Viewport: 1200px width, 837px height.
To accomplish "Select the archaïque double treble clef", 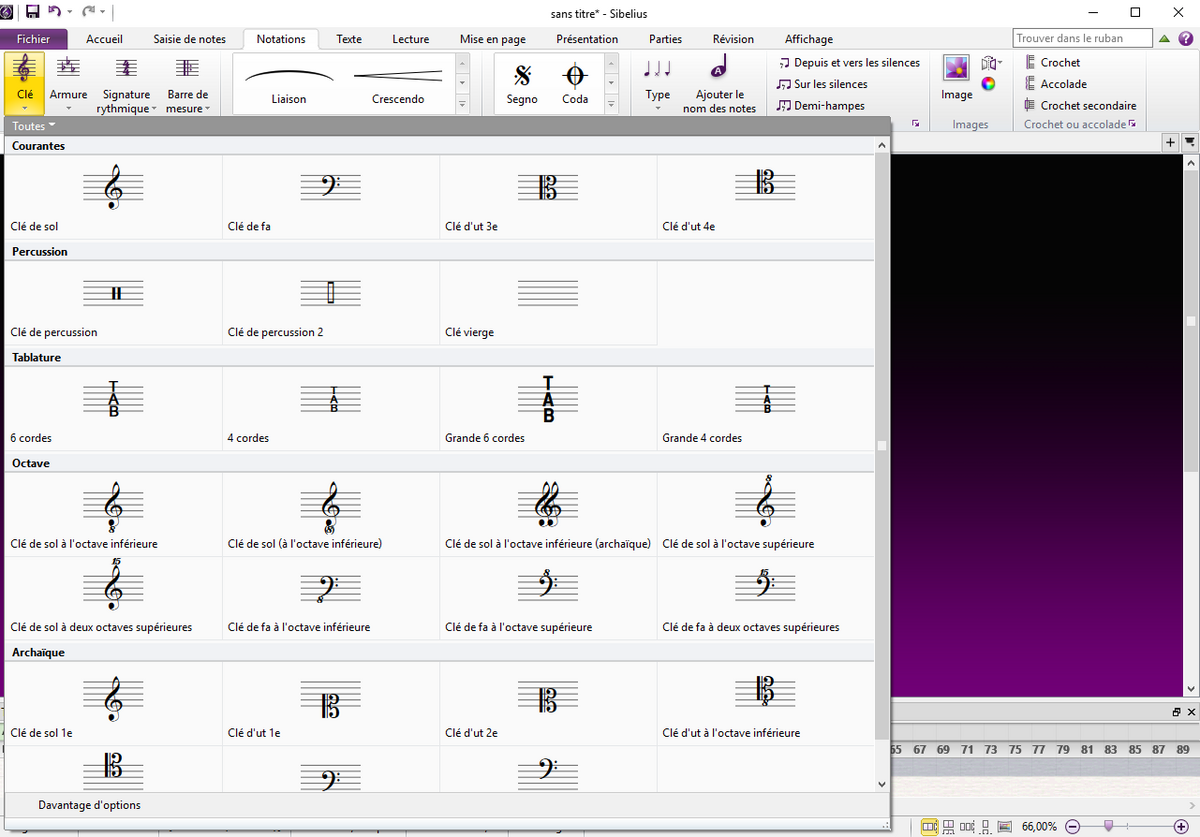I will (x=548, y=514).
